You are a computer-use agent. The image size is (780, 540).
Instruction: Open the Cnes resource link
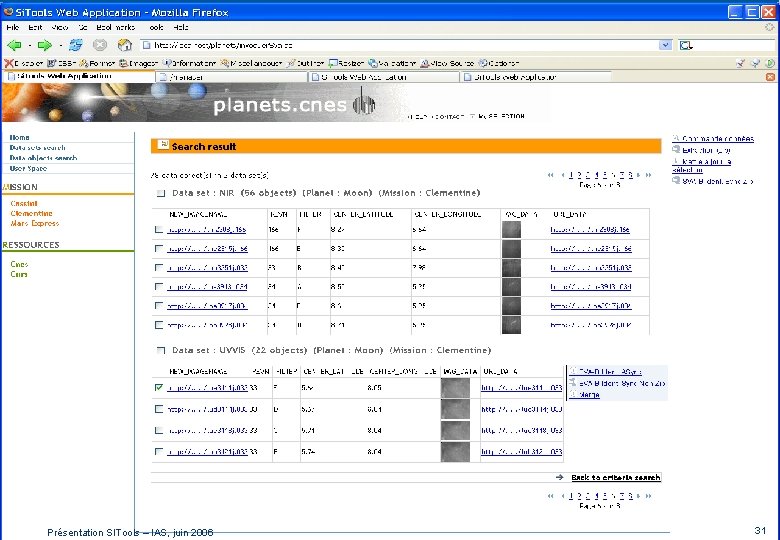click(19, 264)
